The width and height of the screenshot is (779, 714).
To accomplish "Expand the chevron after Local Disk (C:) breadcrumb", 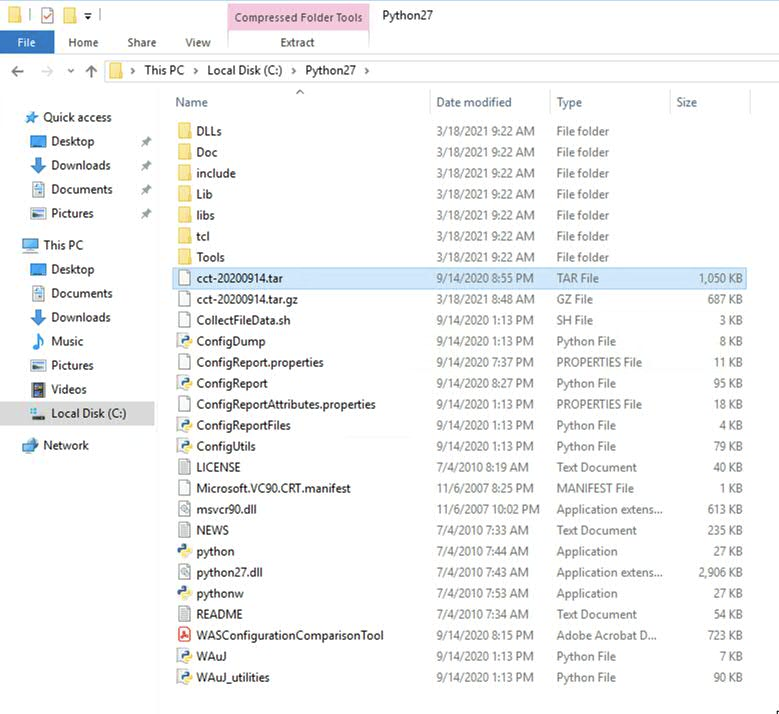I will 294,71.
